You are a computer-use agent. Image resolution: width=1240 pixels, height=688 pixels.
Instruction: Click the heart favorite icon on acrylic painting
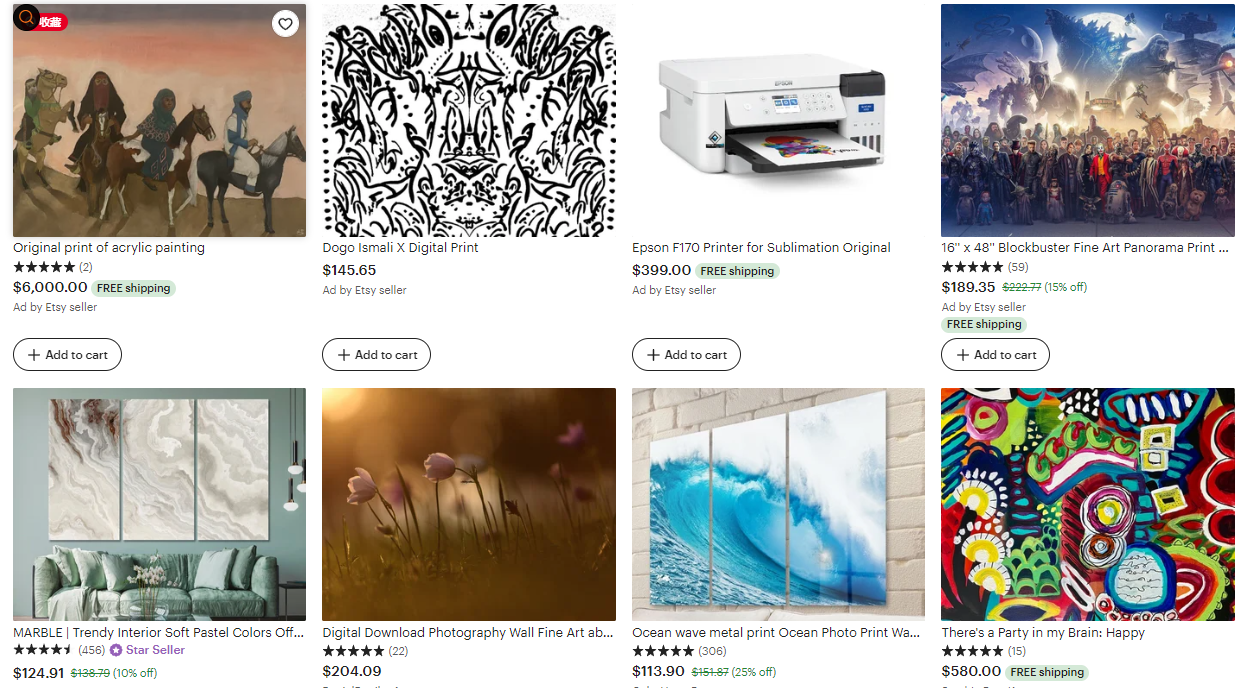tap(285, 24)
